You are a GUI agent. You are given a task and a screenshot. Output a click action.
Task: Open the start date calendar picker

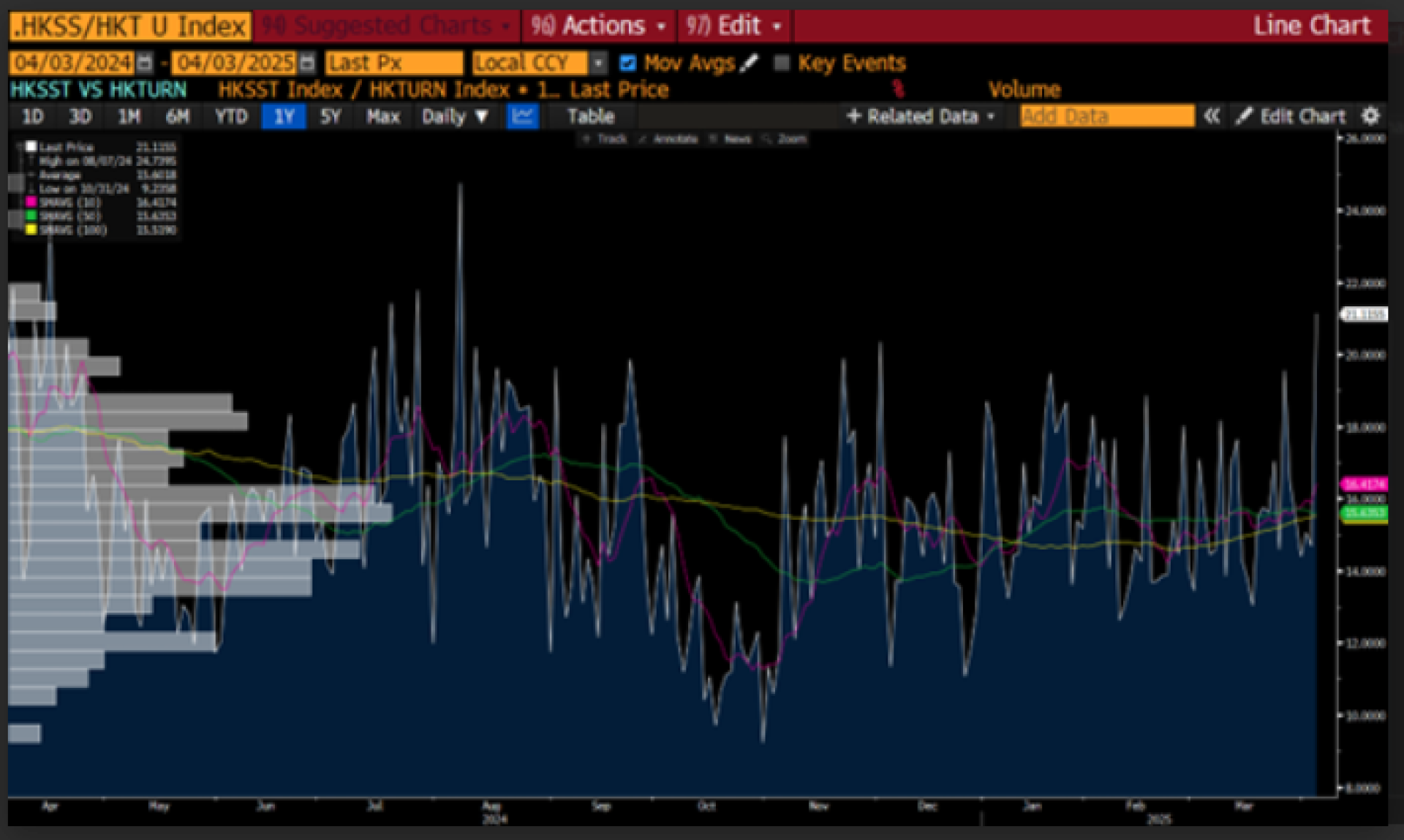(x=145, y=64)
